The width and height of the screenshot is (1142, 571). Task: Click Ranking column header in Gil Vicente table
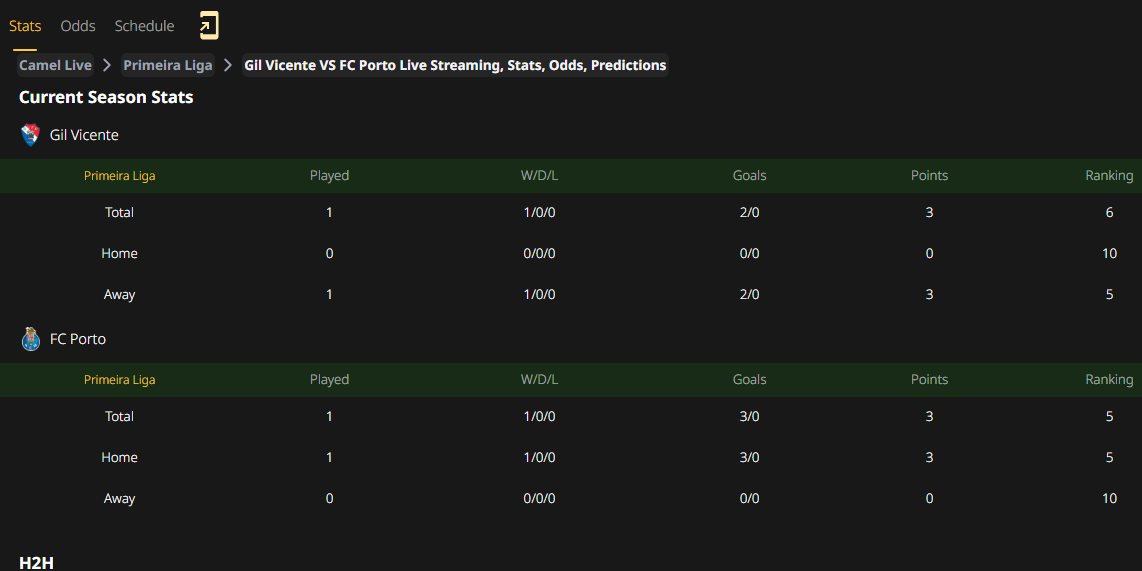point(1109,176)
